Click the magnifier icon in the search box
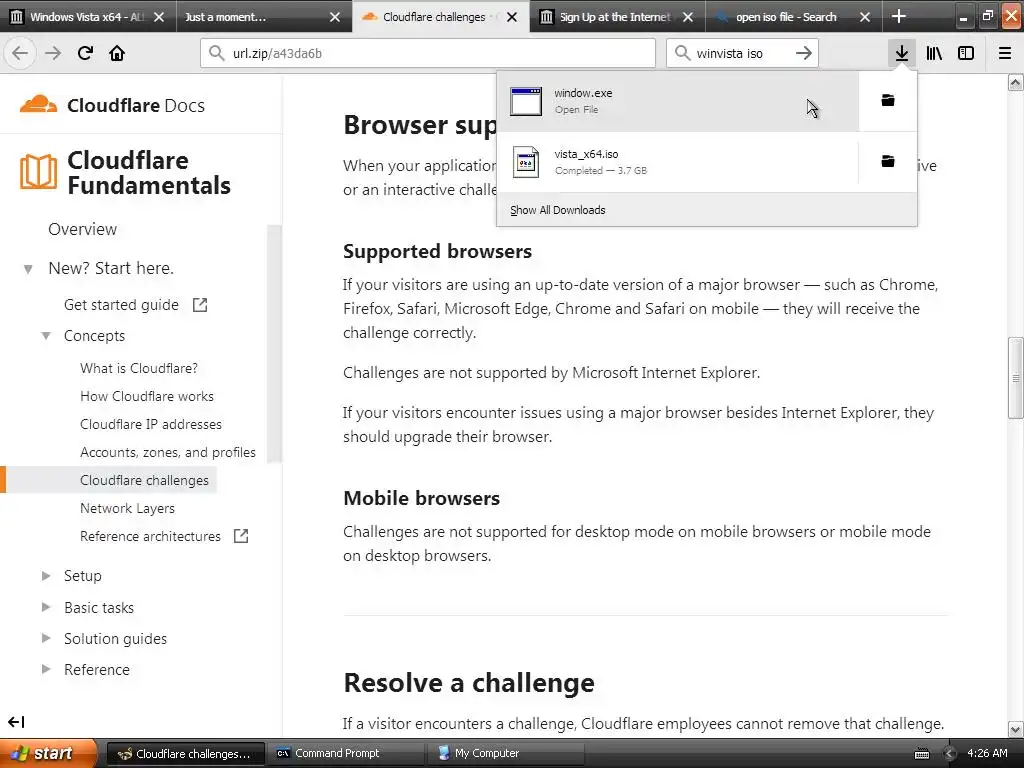The width and height of the screenshot is (1024, 768). [682, 54]
